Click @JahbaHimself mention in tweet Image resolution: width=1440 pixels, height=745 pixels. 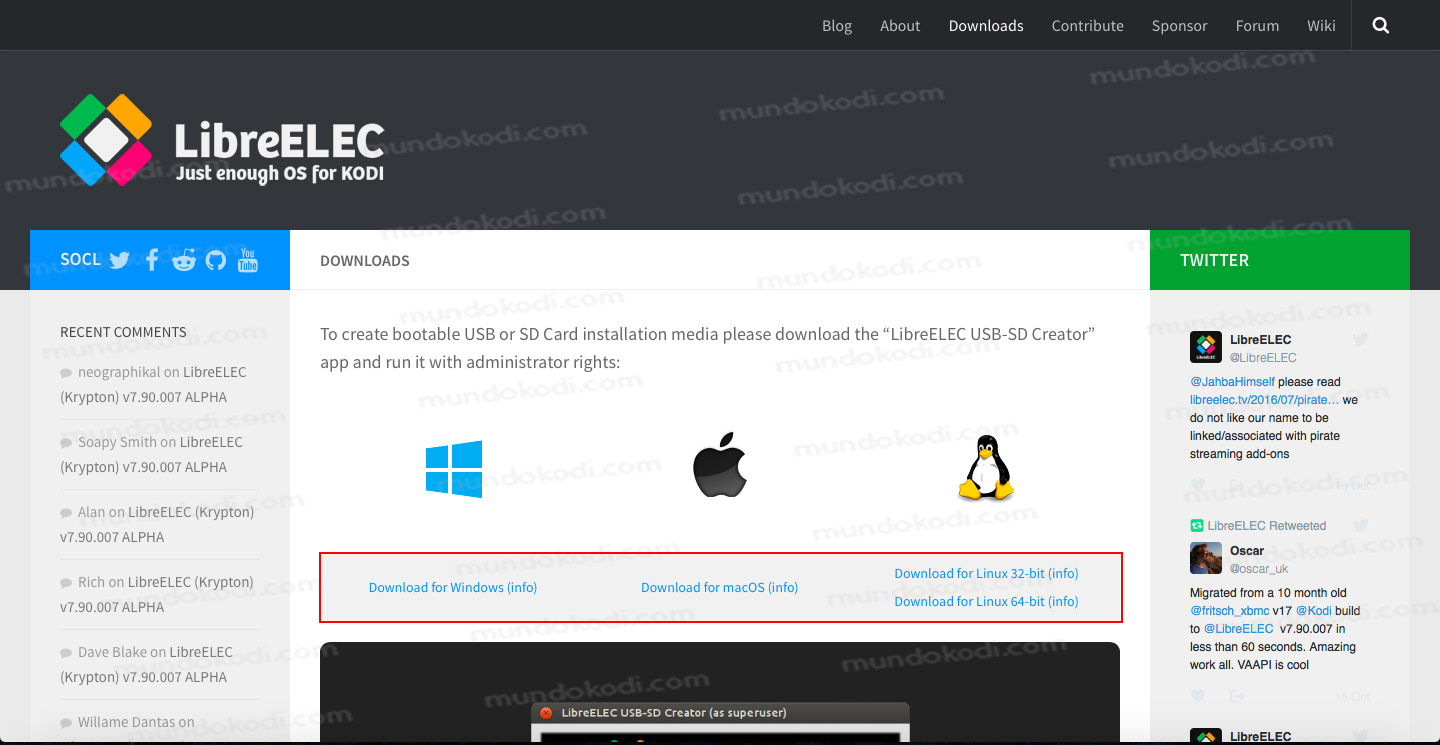click(x=1232, y=382)
